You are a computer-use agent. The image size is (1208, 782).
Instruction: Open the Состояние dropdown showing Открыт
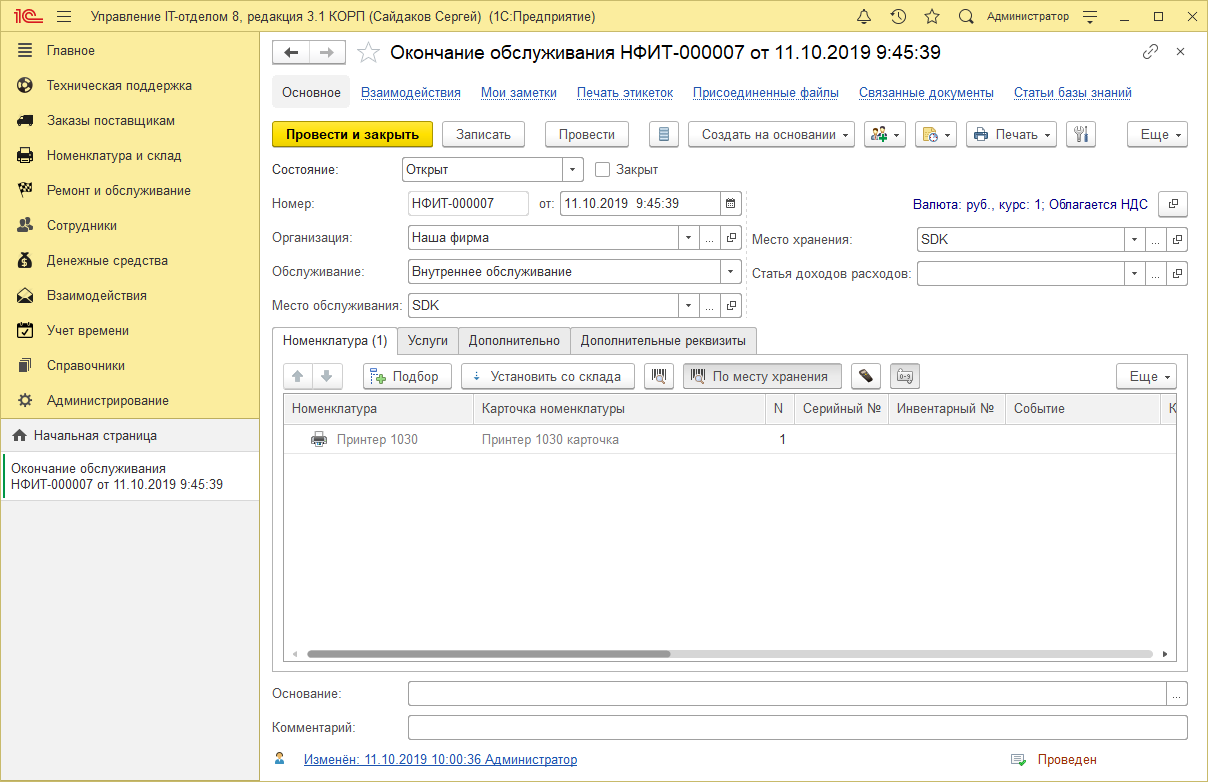pyautogui.click(x=571, y=169)
